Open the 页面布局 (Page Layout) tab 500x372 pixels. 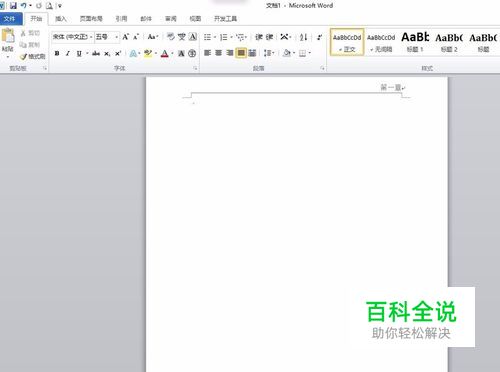91,19
